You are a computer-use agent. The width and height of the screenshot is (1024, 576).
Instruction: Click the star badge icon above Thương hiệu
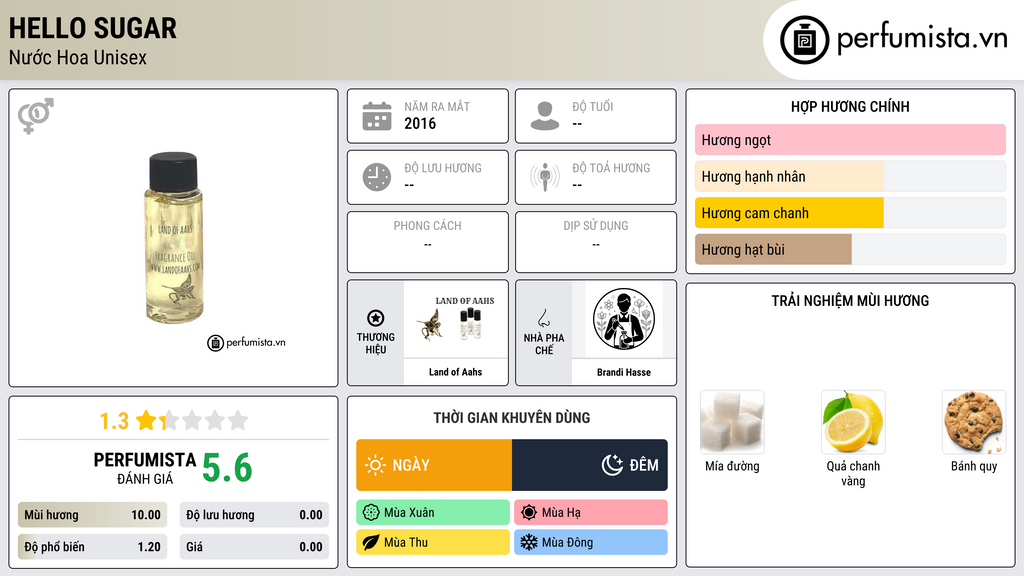[376, 318]
